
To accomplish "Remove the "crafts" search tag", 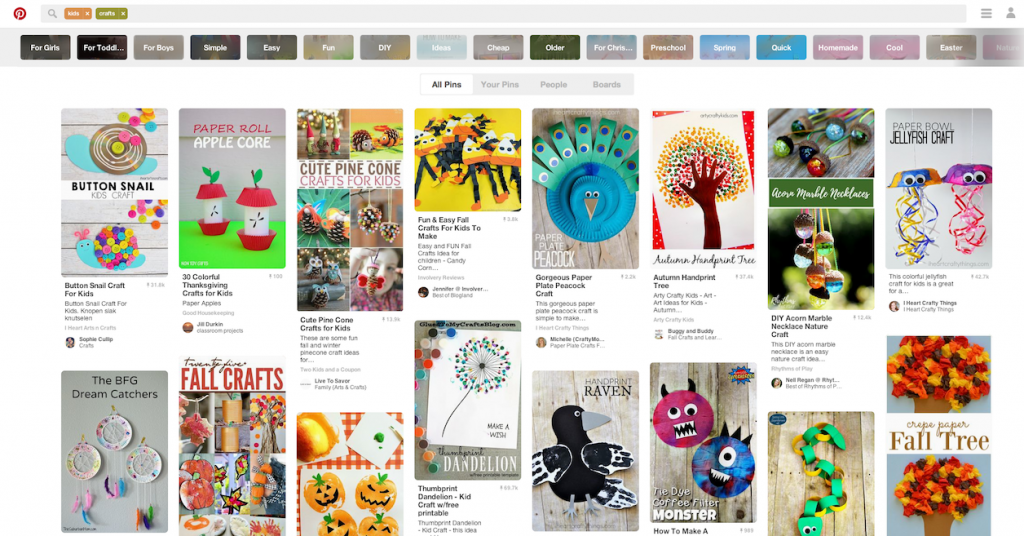I will click(x=123, y=14).
